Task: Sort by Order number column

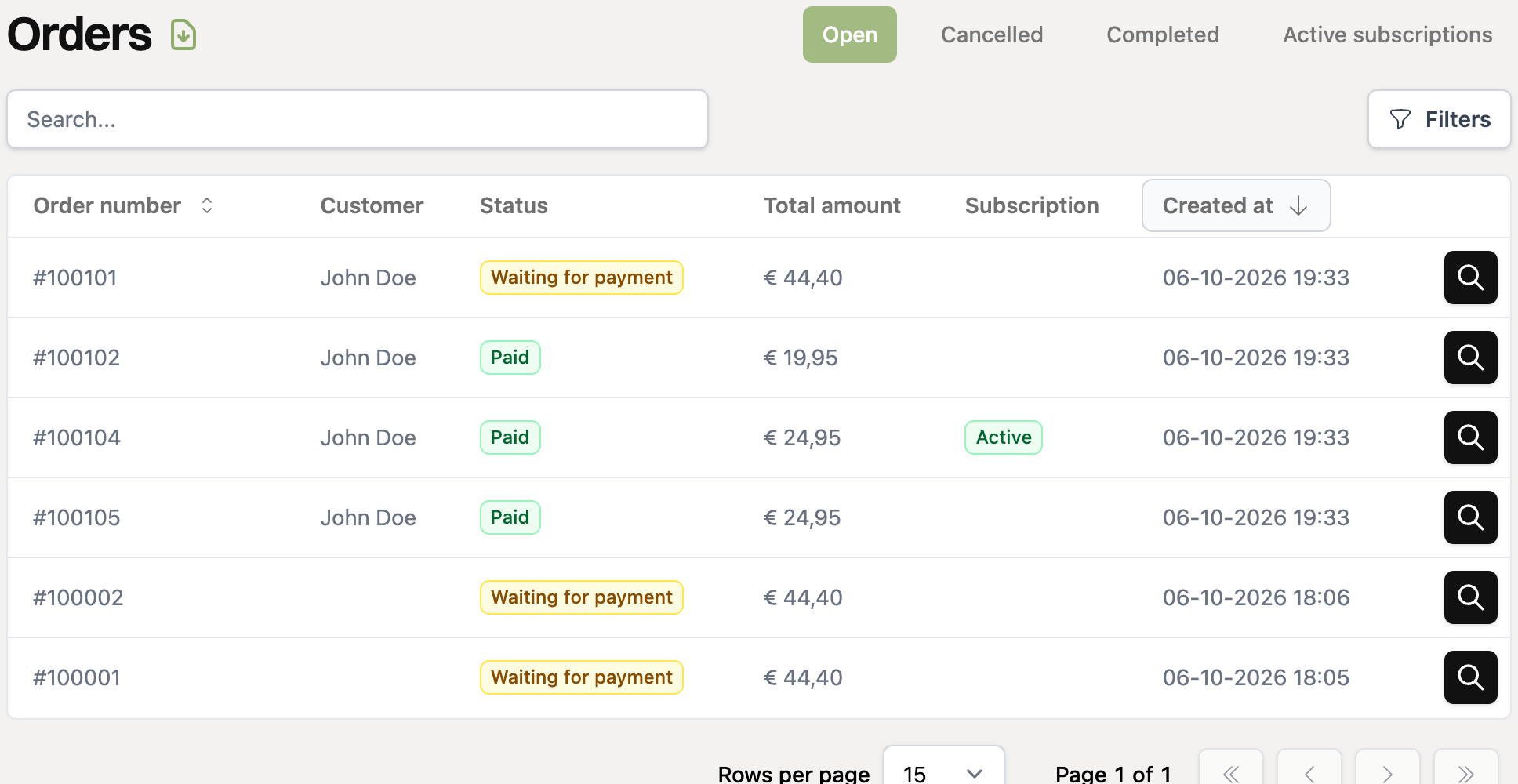Action: 123,205
